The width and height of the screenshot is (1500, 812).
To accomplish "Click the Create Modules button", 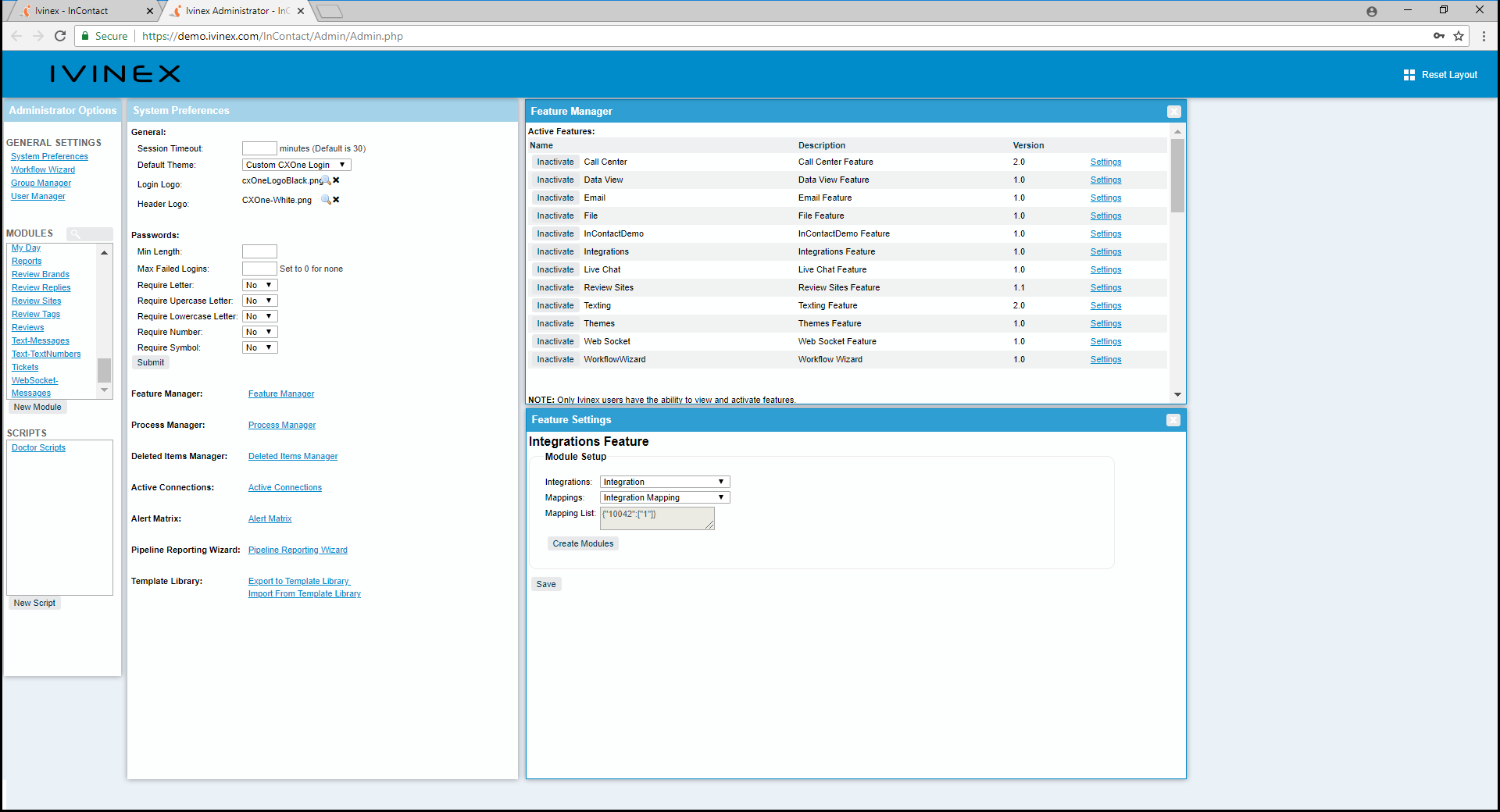I will (x=583, y=543).
